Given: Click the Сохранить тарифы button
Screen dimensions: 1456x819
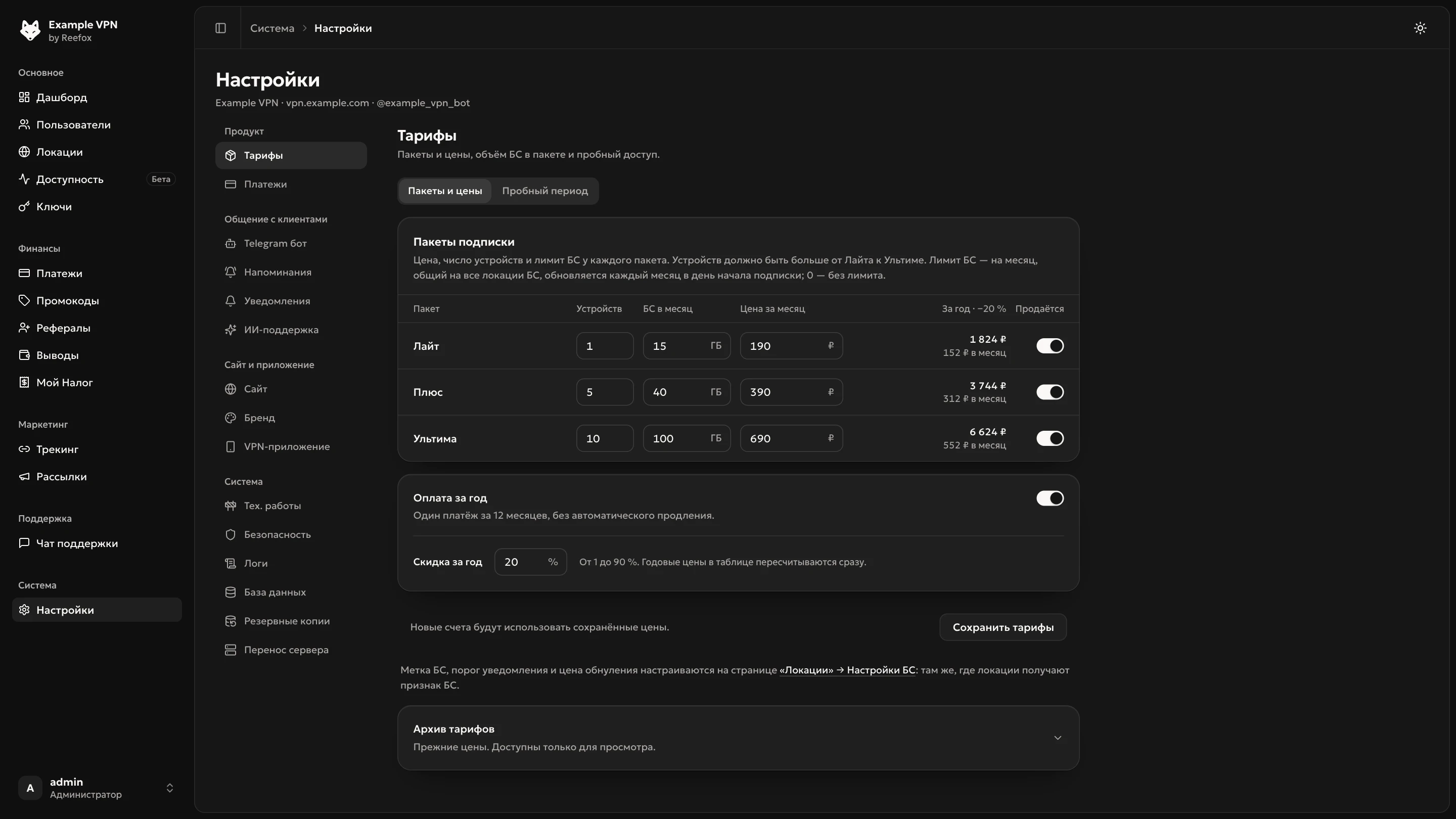Looking at the screenshot, I should point(1003,627).
